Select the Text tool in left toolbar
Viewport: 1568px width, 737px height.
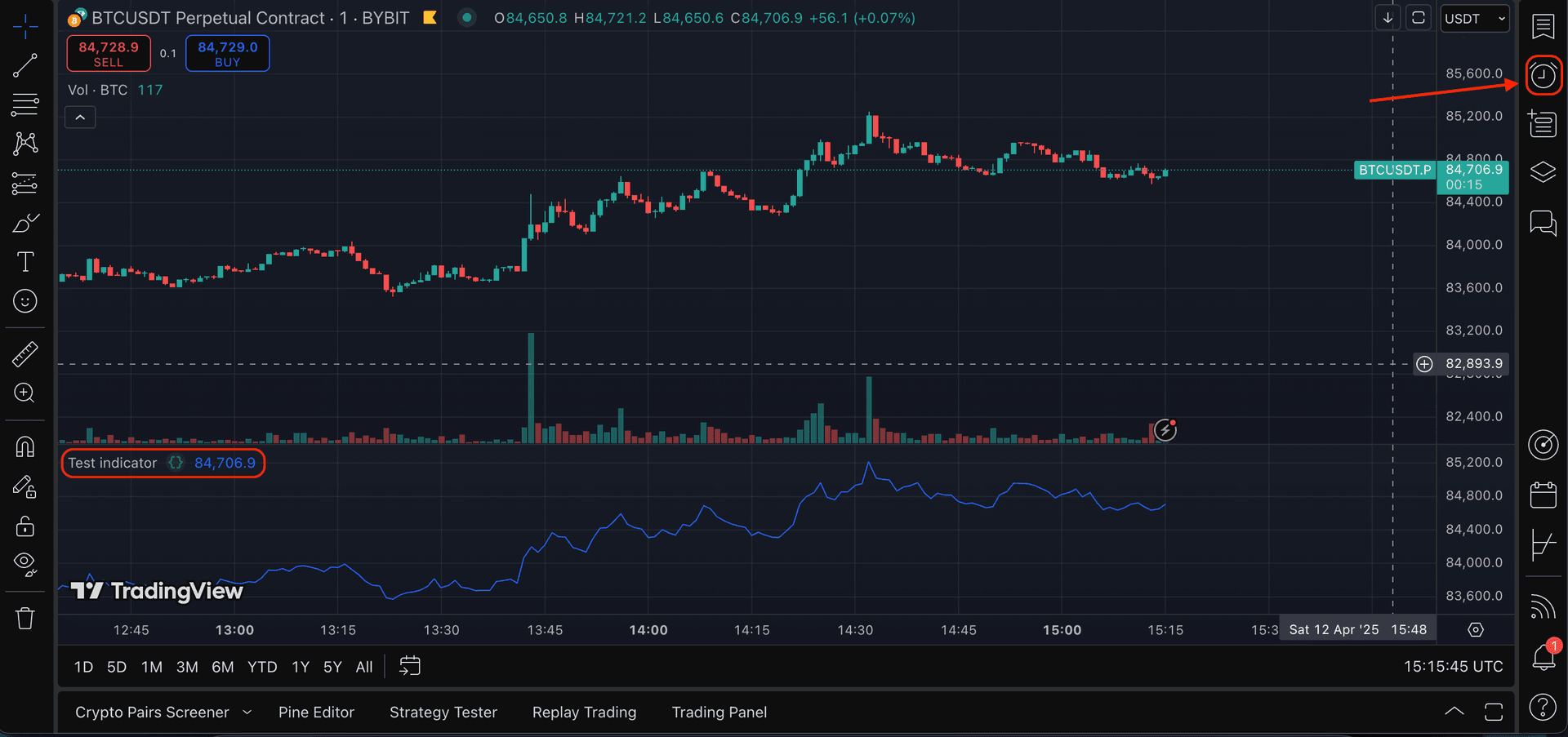point(25,262)
